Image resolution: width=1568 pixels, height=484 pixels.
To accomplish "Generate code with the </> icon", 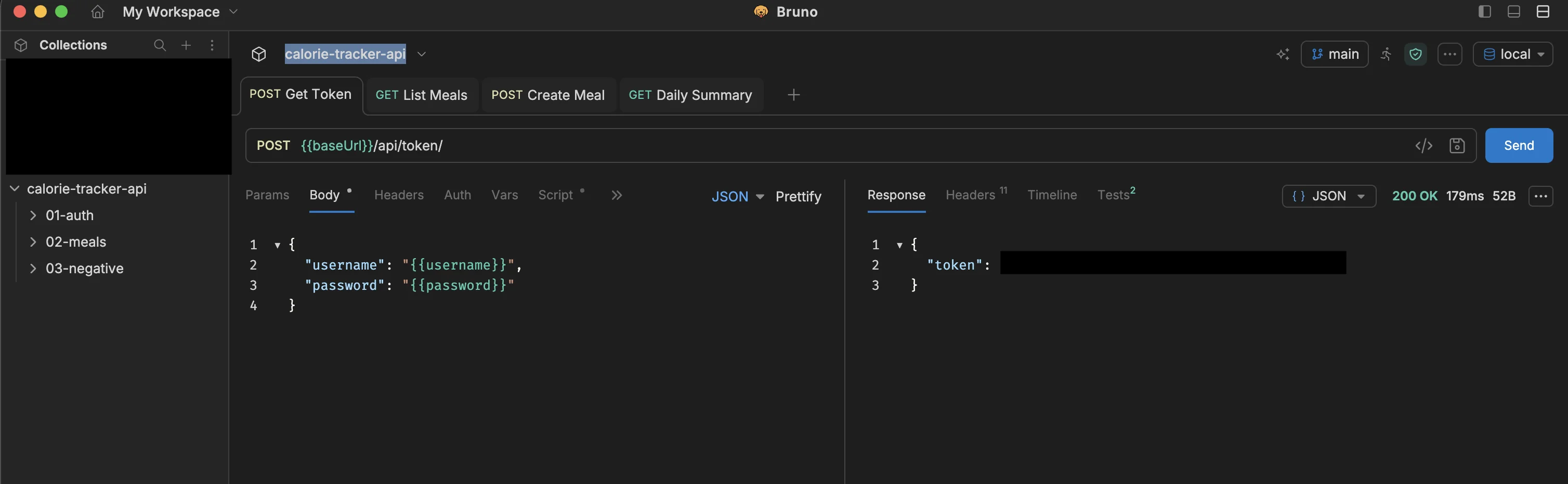I will pos(1424,146).
